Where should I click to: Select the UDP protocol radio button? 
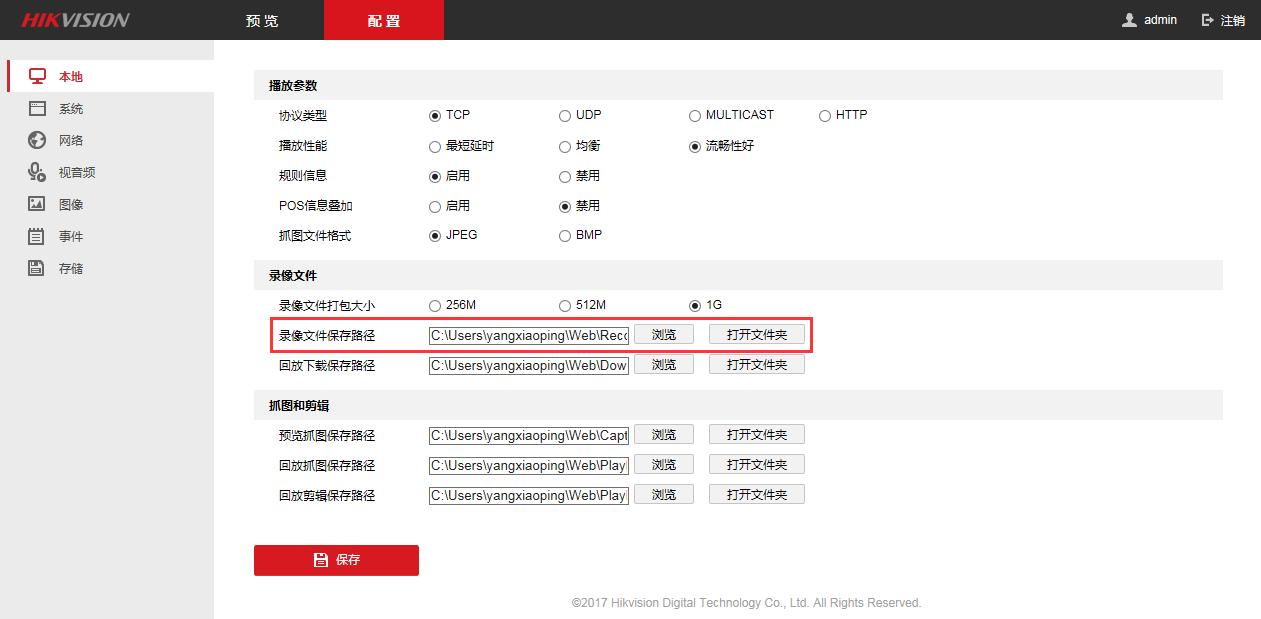coord(565,115)
